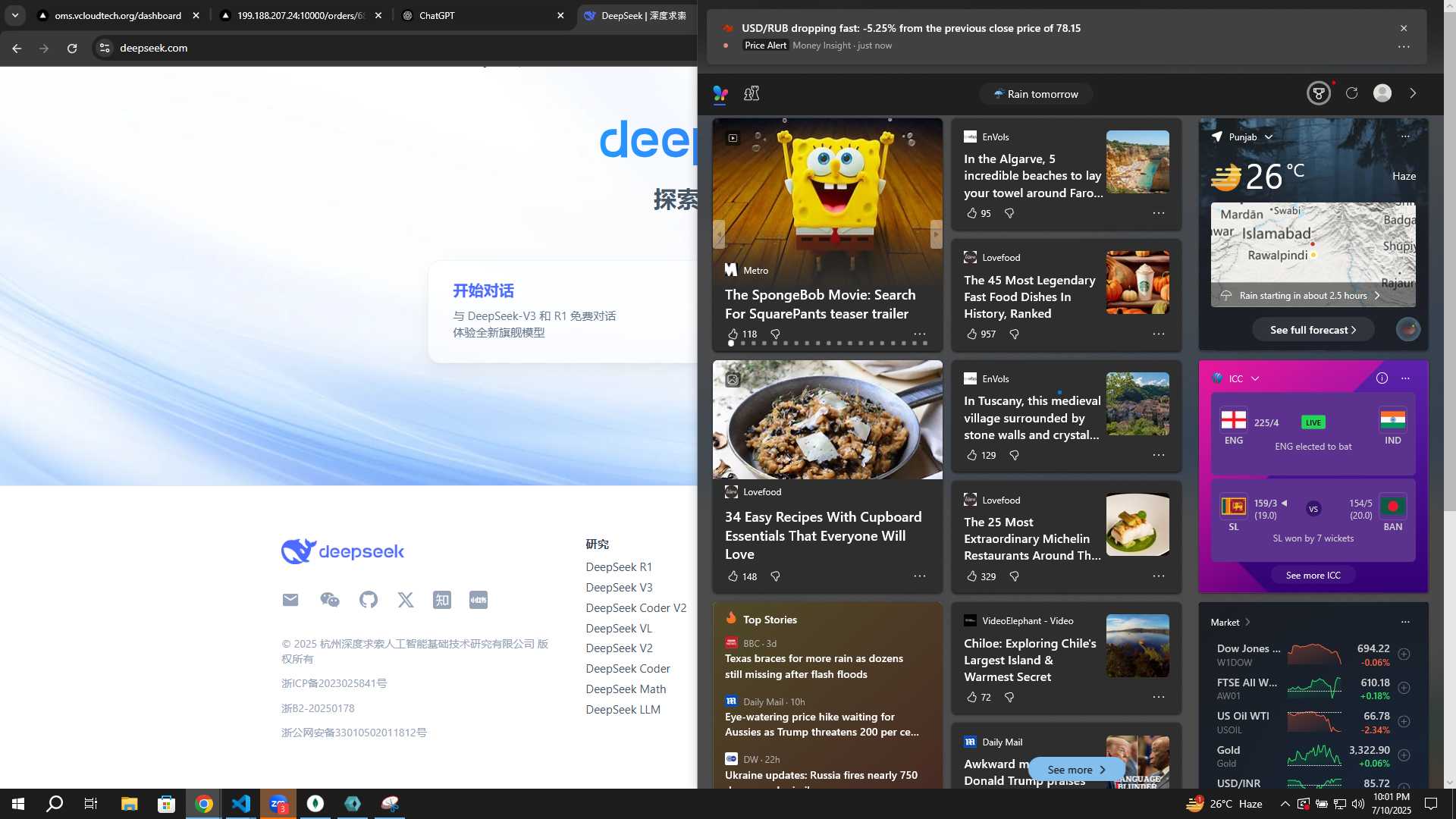Open Chrome tab search dropdown
The height and width of the screenshot is (819, 1456).
(15, 15)
